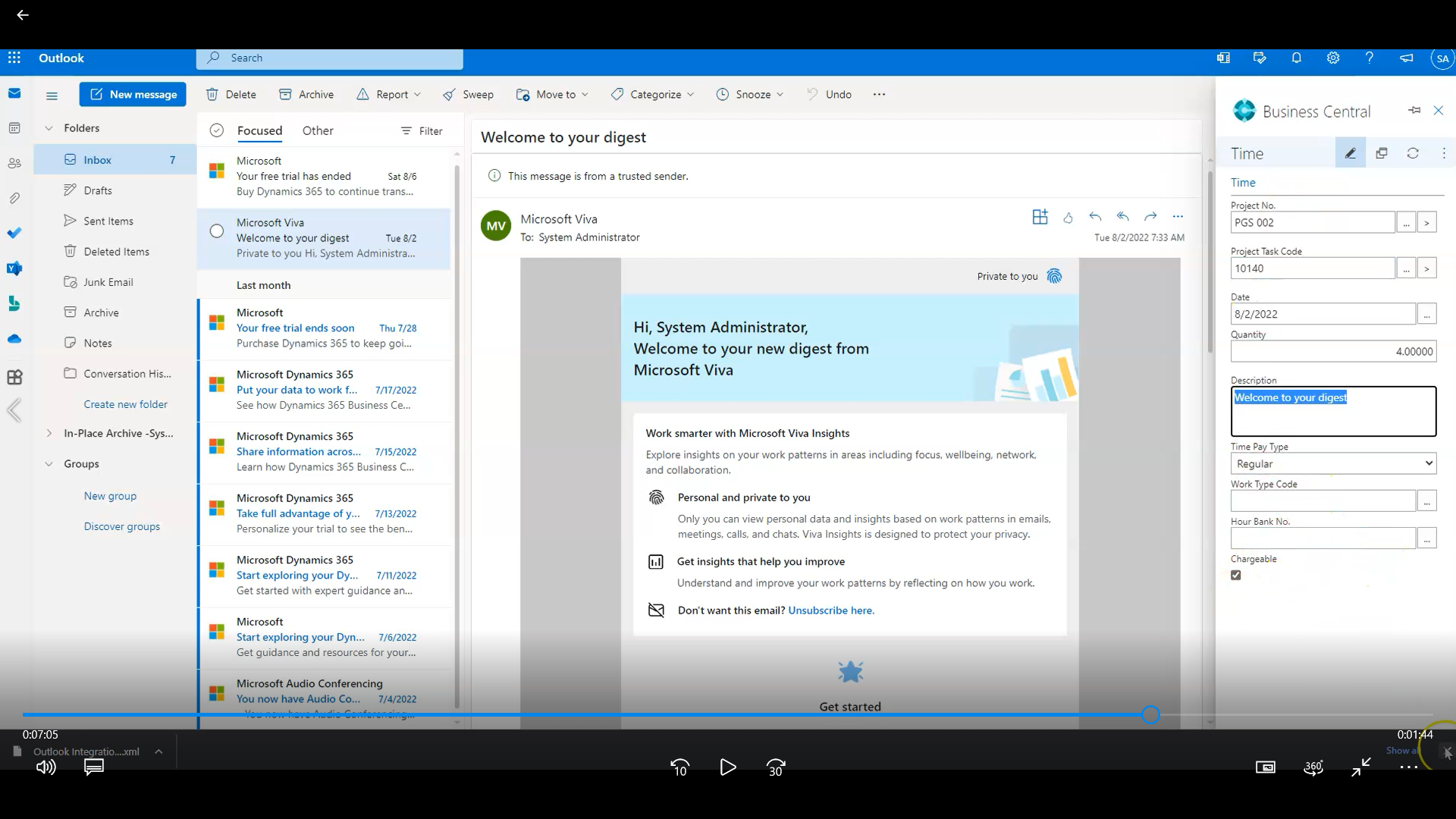Viewport: 1456px width, 819px height.
Task: Click the Delete toolbar button
Action: [x=231, y=95]
